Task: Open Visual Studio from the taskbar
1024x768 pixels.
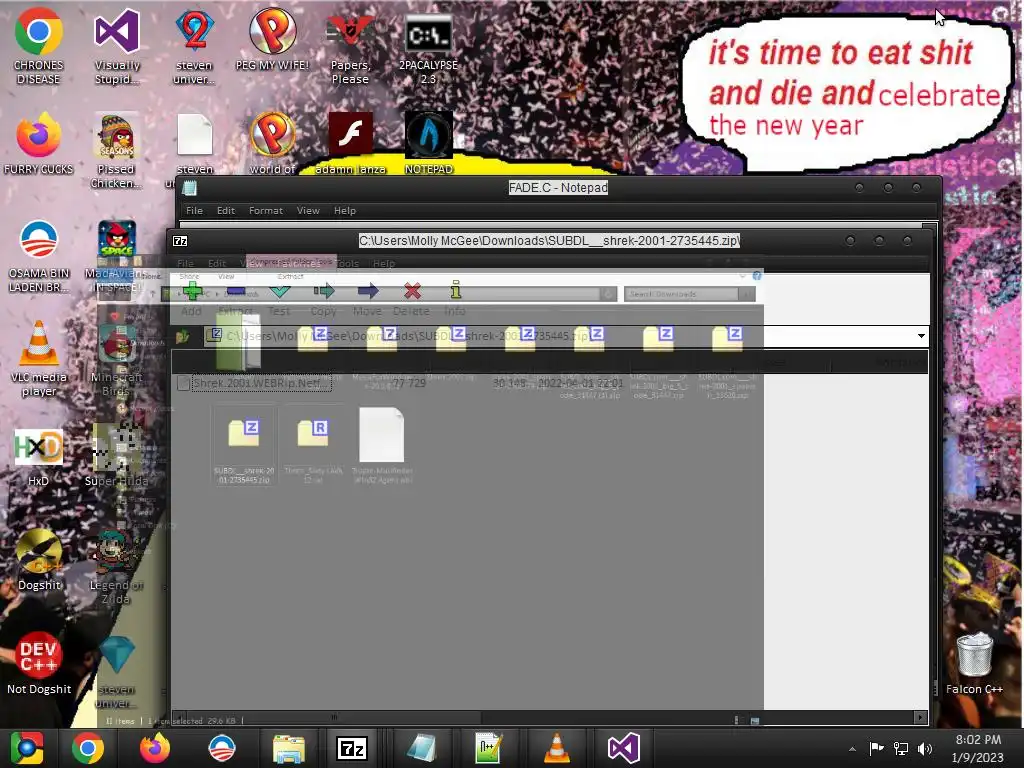Action: click(624, 748)
